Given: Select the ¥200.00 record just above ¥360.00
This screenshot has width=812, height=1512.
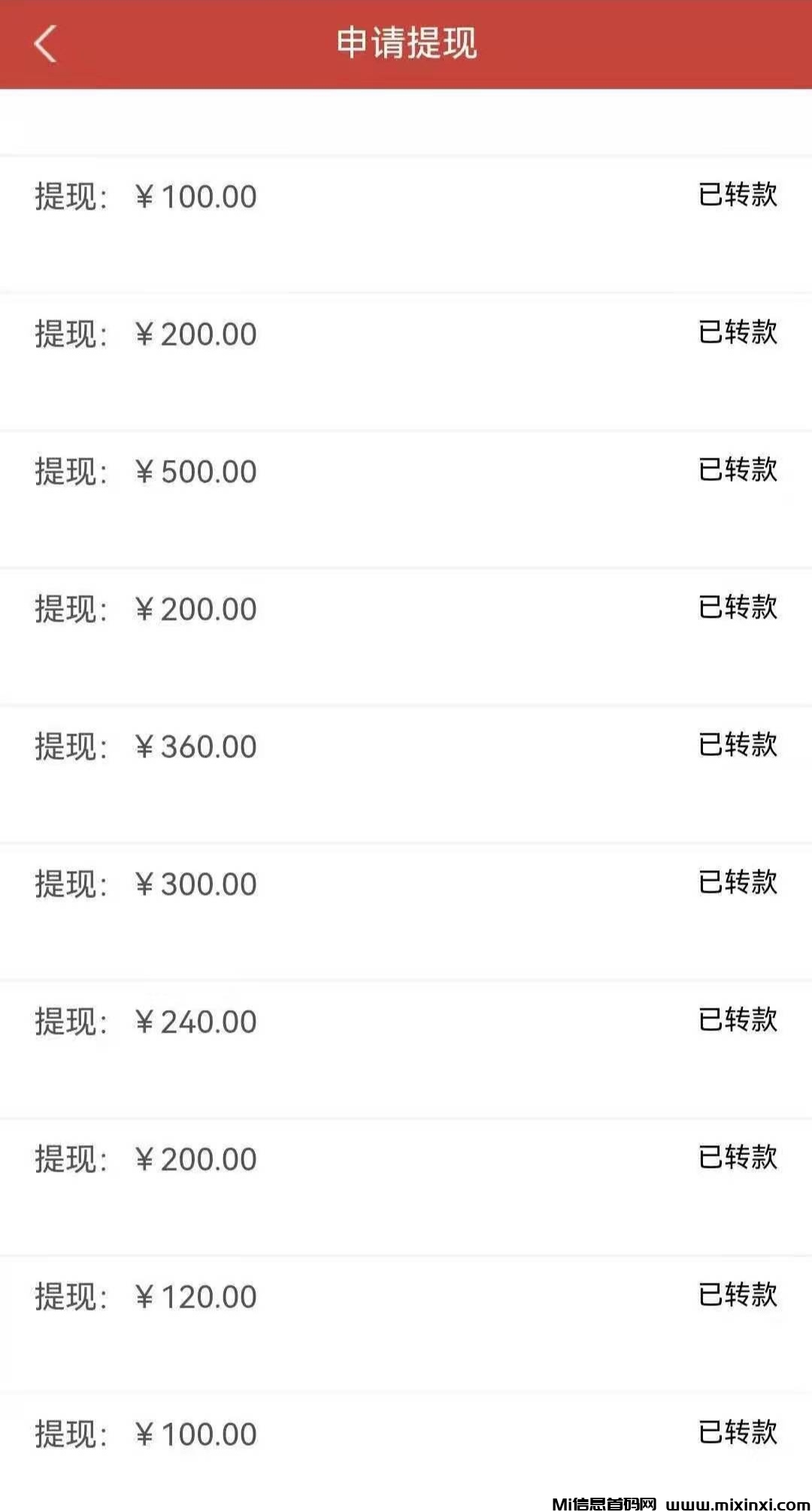Looking at the screenshot, I should (195, 609).
